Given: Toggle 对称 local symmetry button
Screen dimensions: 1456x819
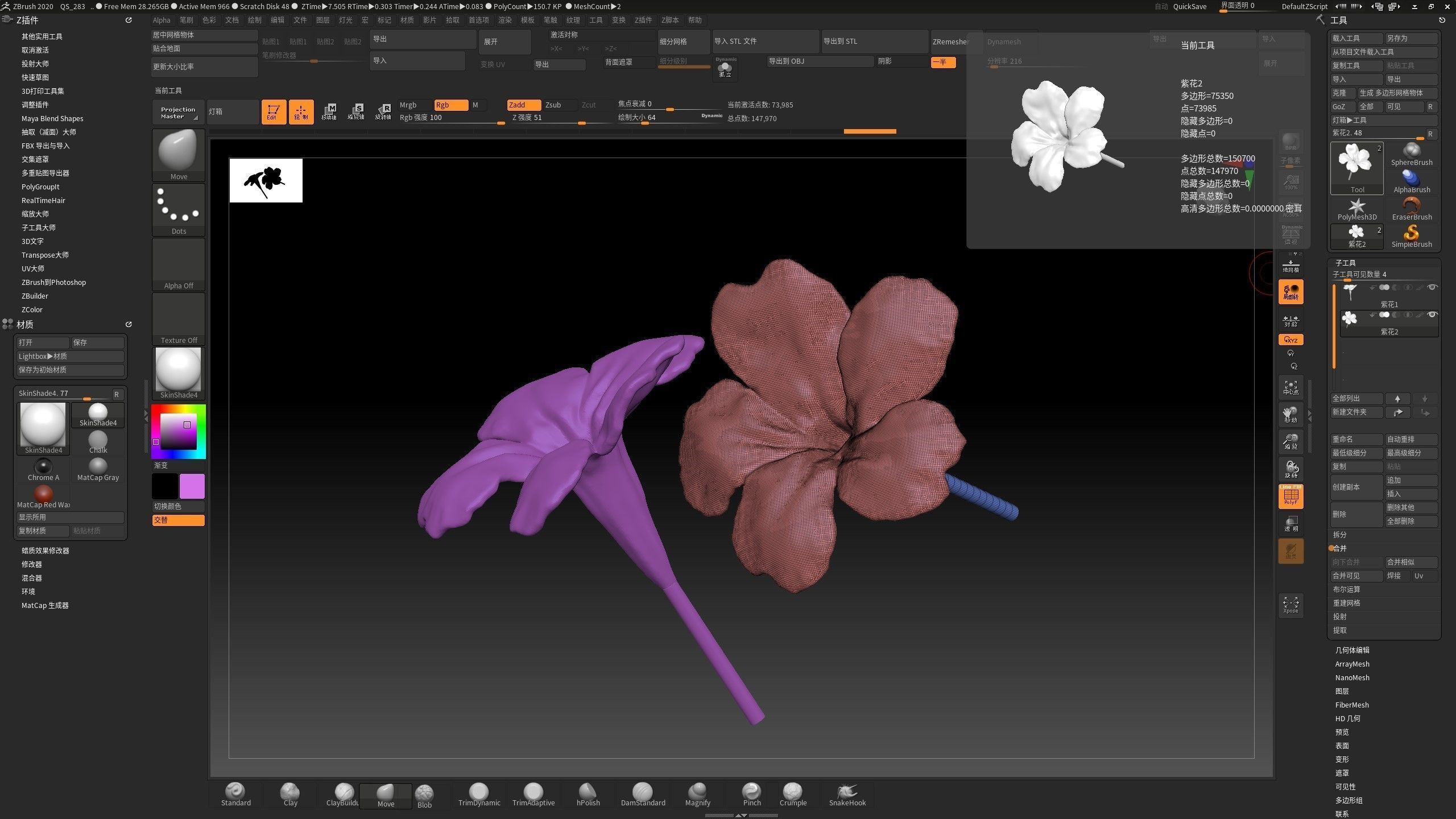Looking at the screenshot, I should (1290, 321).
